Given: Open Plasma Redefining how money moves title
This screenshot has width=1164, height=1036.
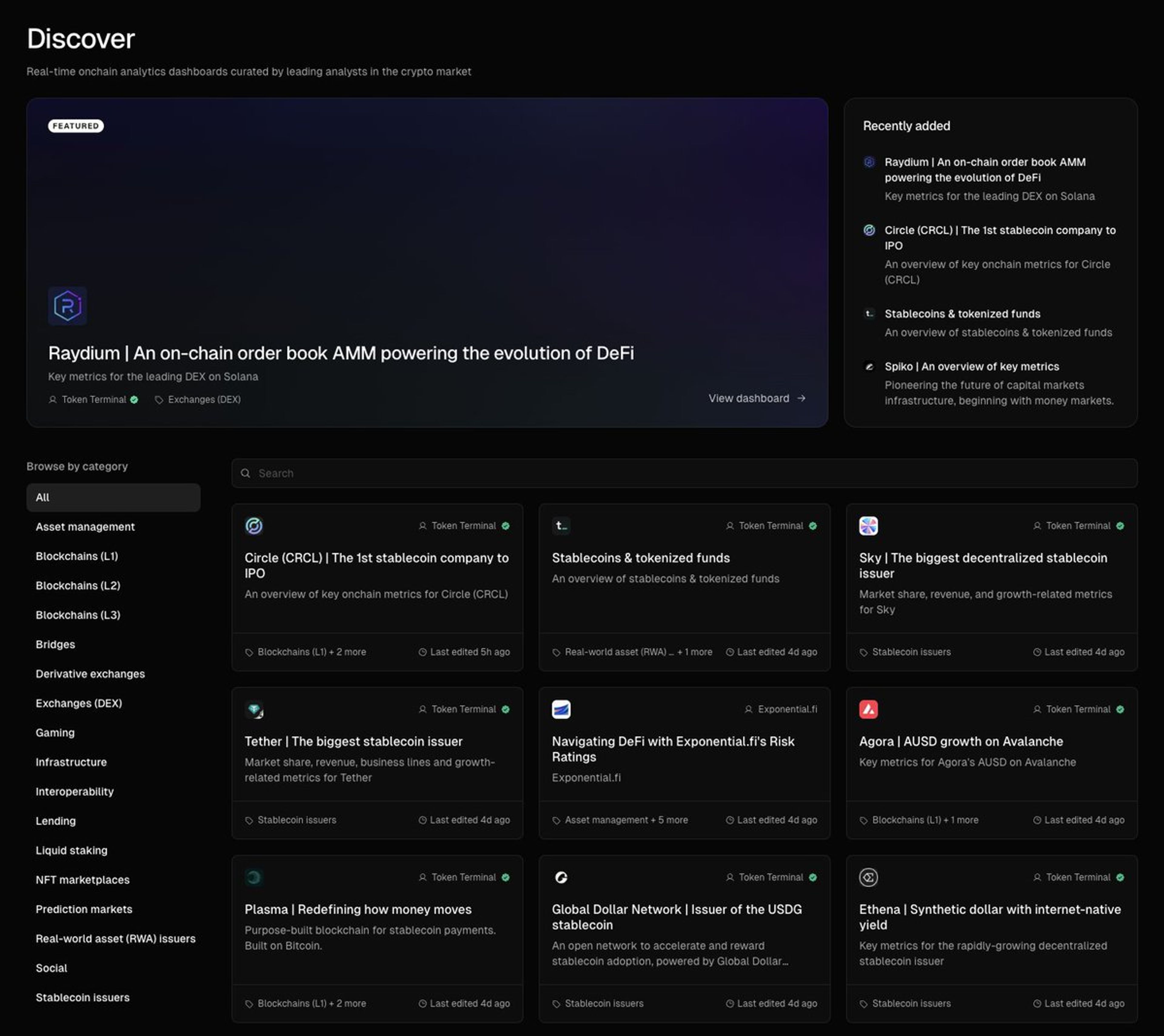Looking at the screenshot, I should click(358, 910).
